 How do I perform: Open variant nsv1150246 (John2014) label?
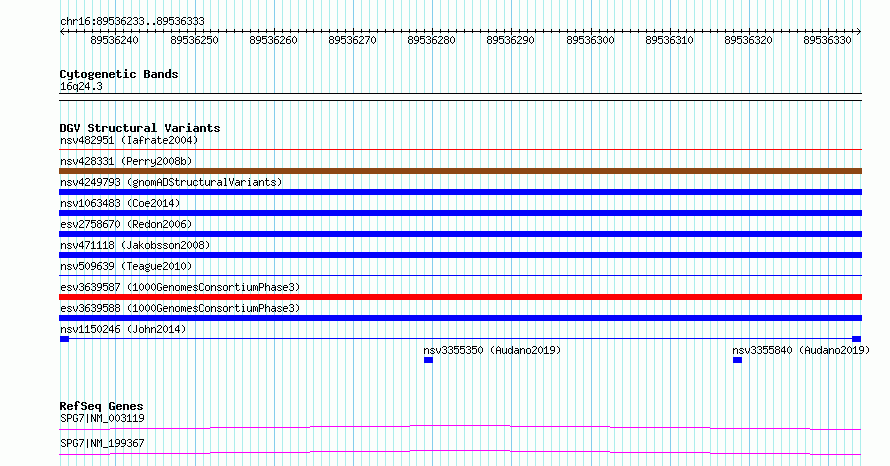coord(123,329)
